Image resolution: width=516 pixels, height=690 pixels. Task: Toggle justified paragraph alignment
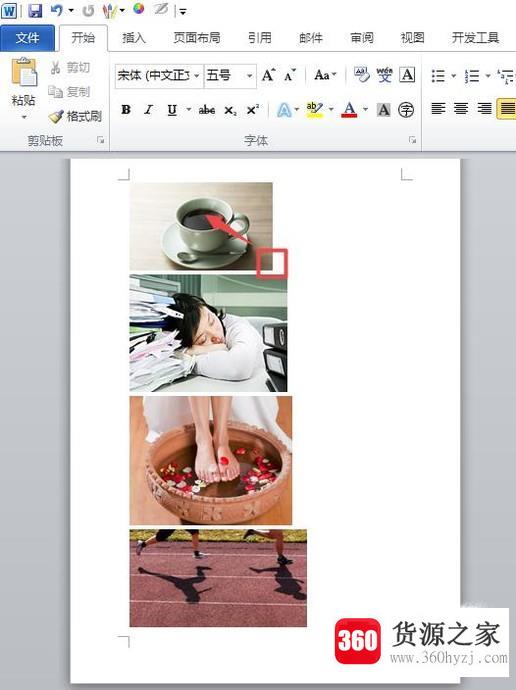(x=506, y=108)
